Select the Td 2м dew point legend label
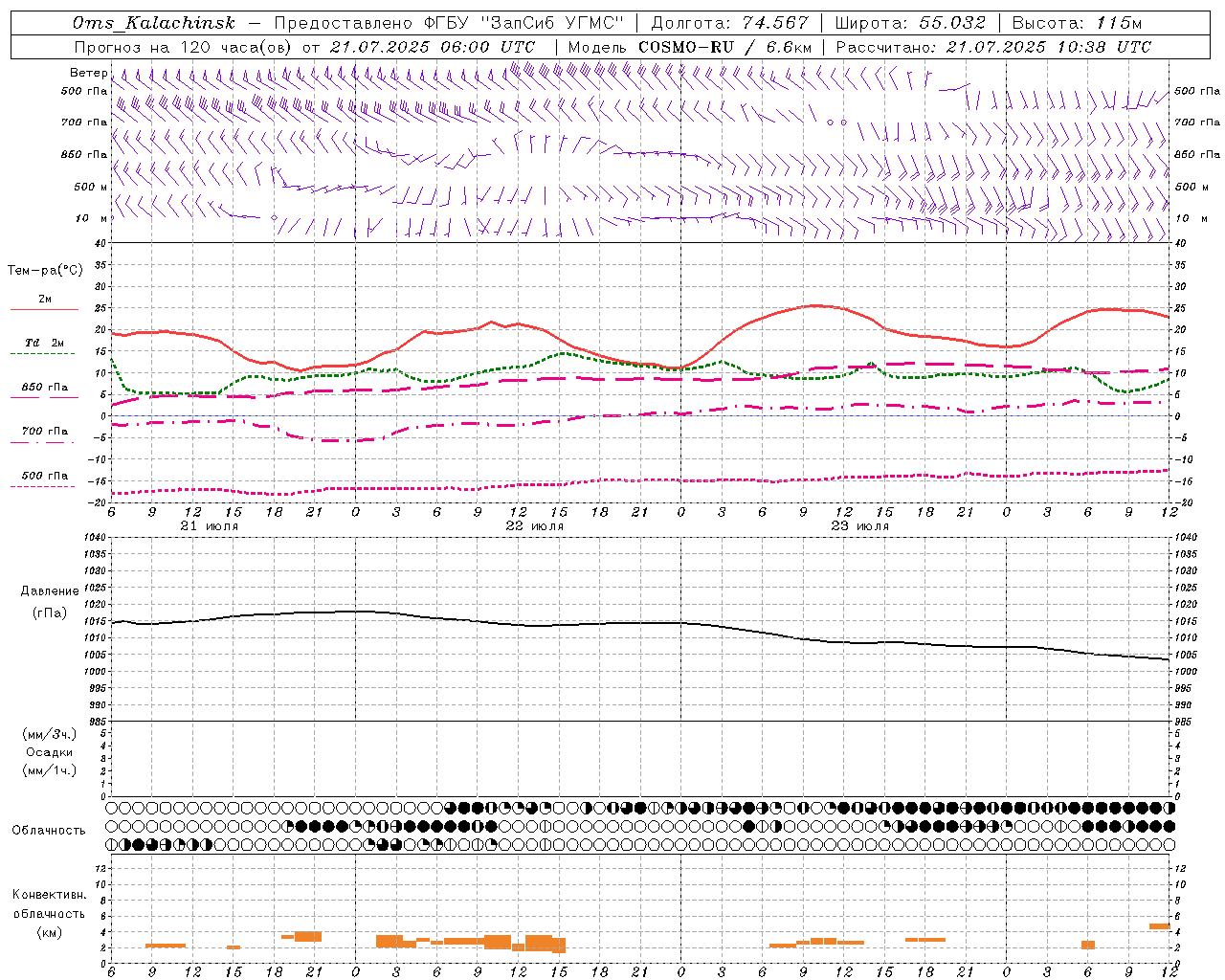1225x980 pixels. click(45, 343)
